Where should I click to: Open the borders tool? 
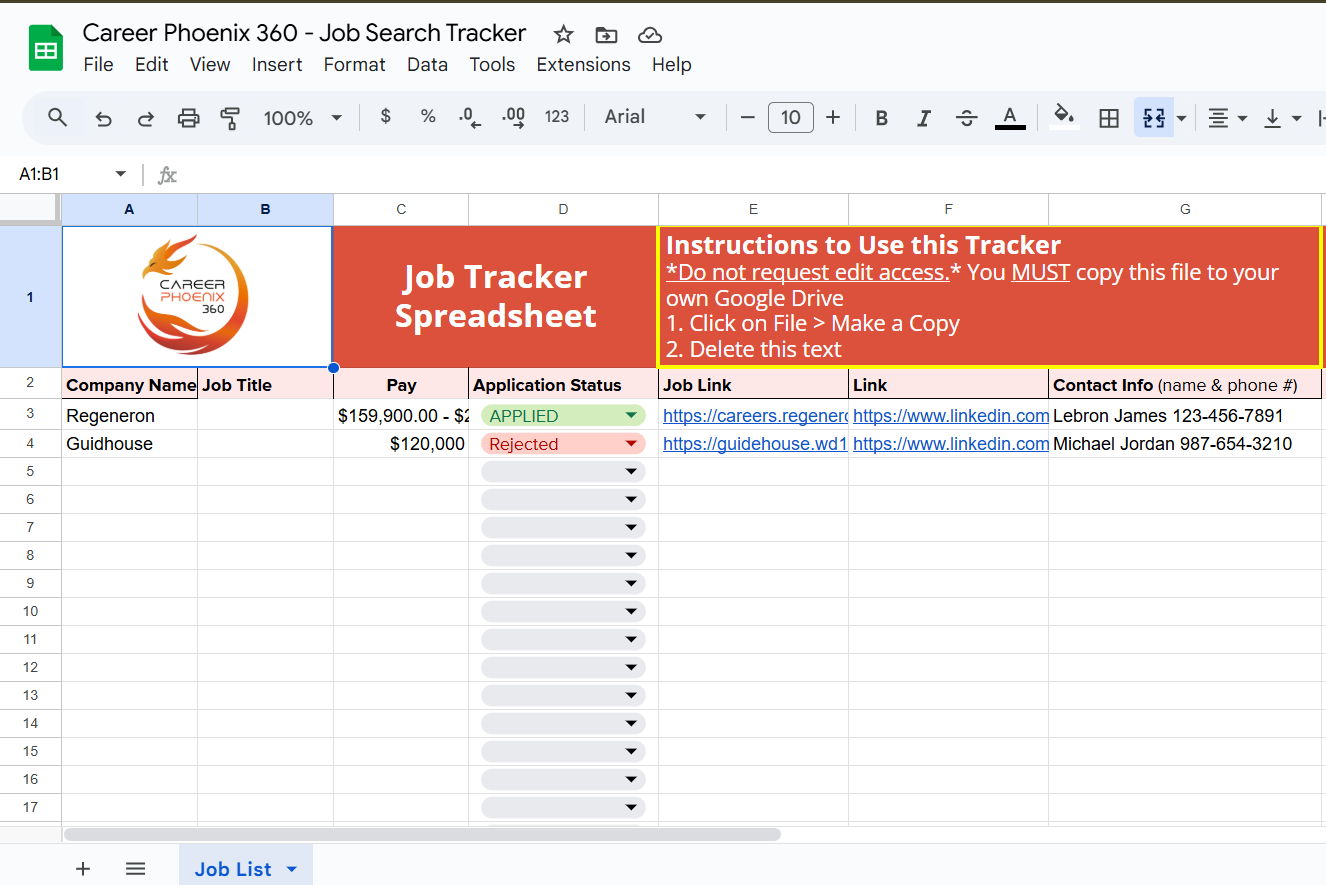pos(1108,117)
